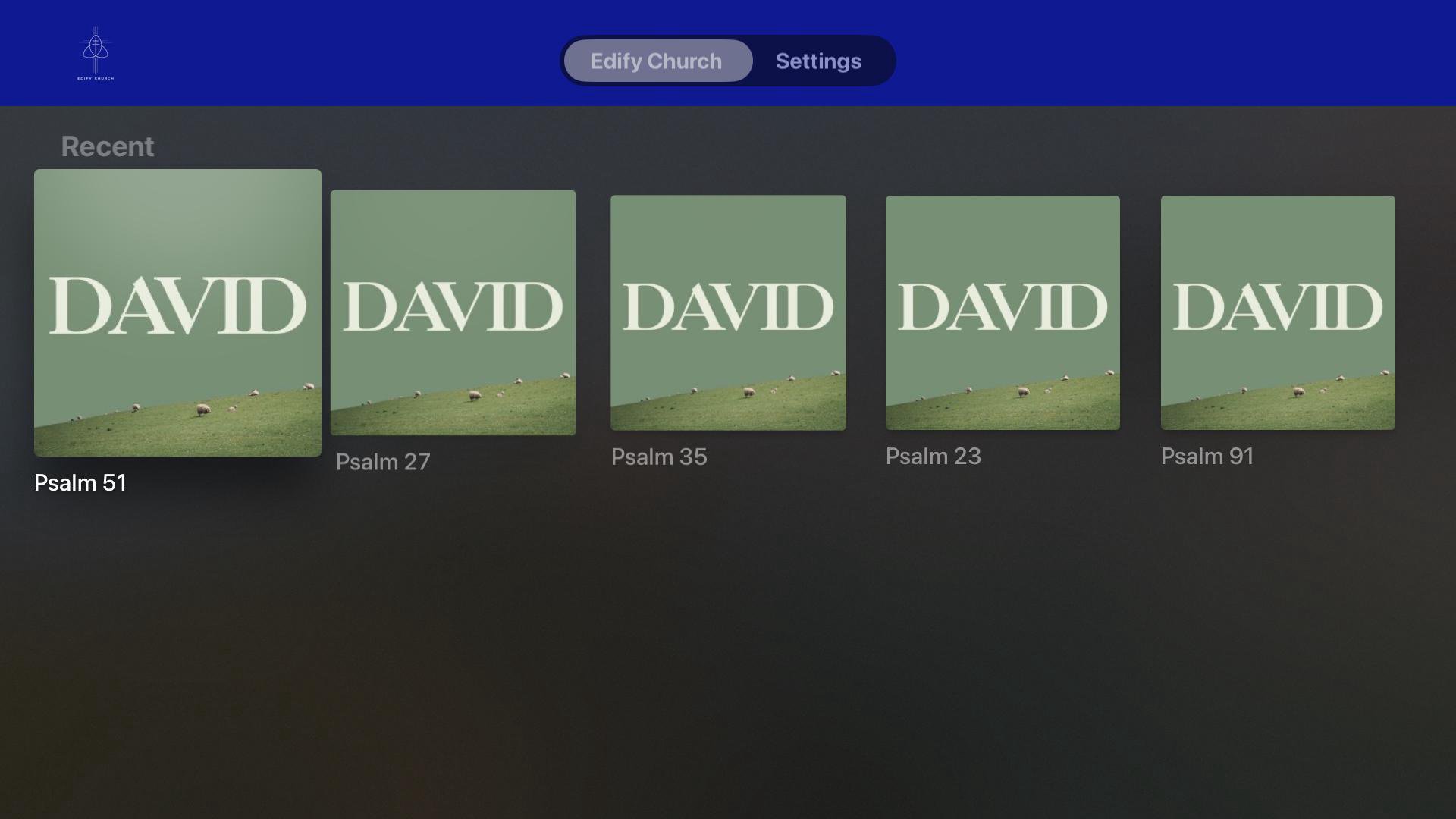Play the Psalm 91 cover thumbnail
The width and height of the screenshot is (1456, 819).
pos(1278,312)
